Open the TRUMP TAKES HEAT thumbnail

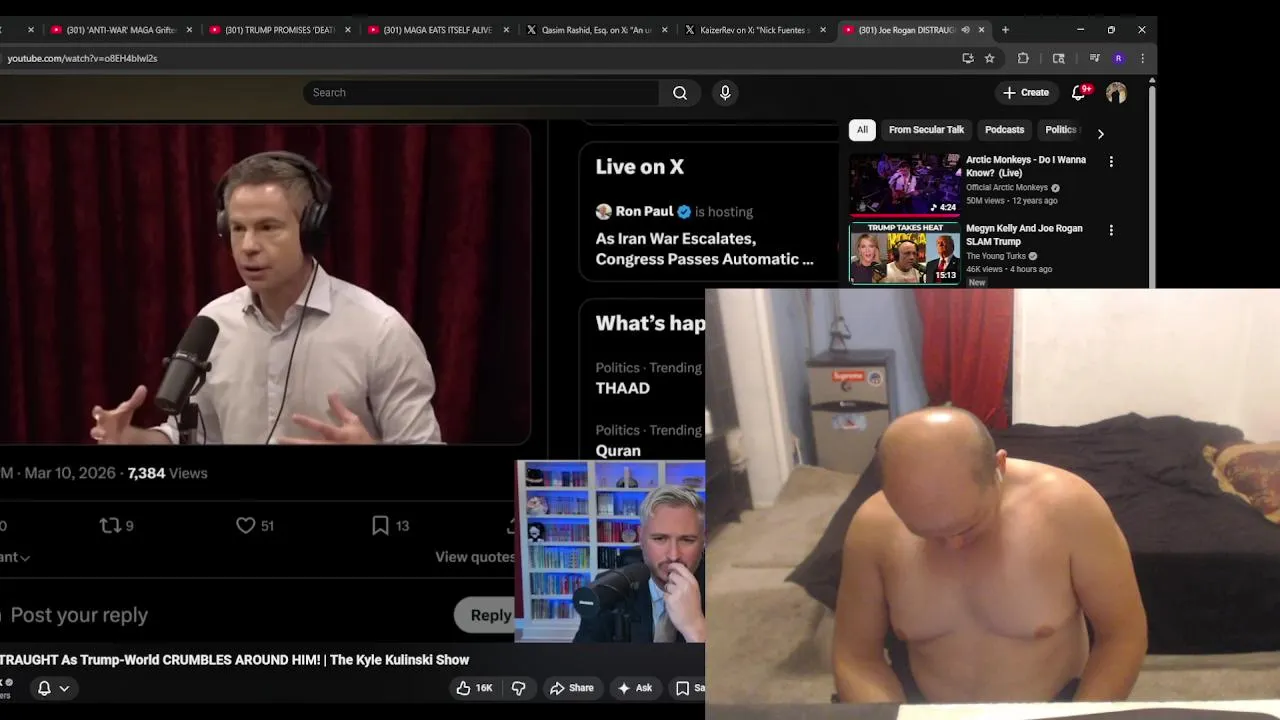pyautogui.click(x=905, y=253)
